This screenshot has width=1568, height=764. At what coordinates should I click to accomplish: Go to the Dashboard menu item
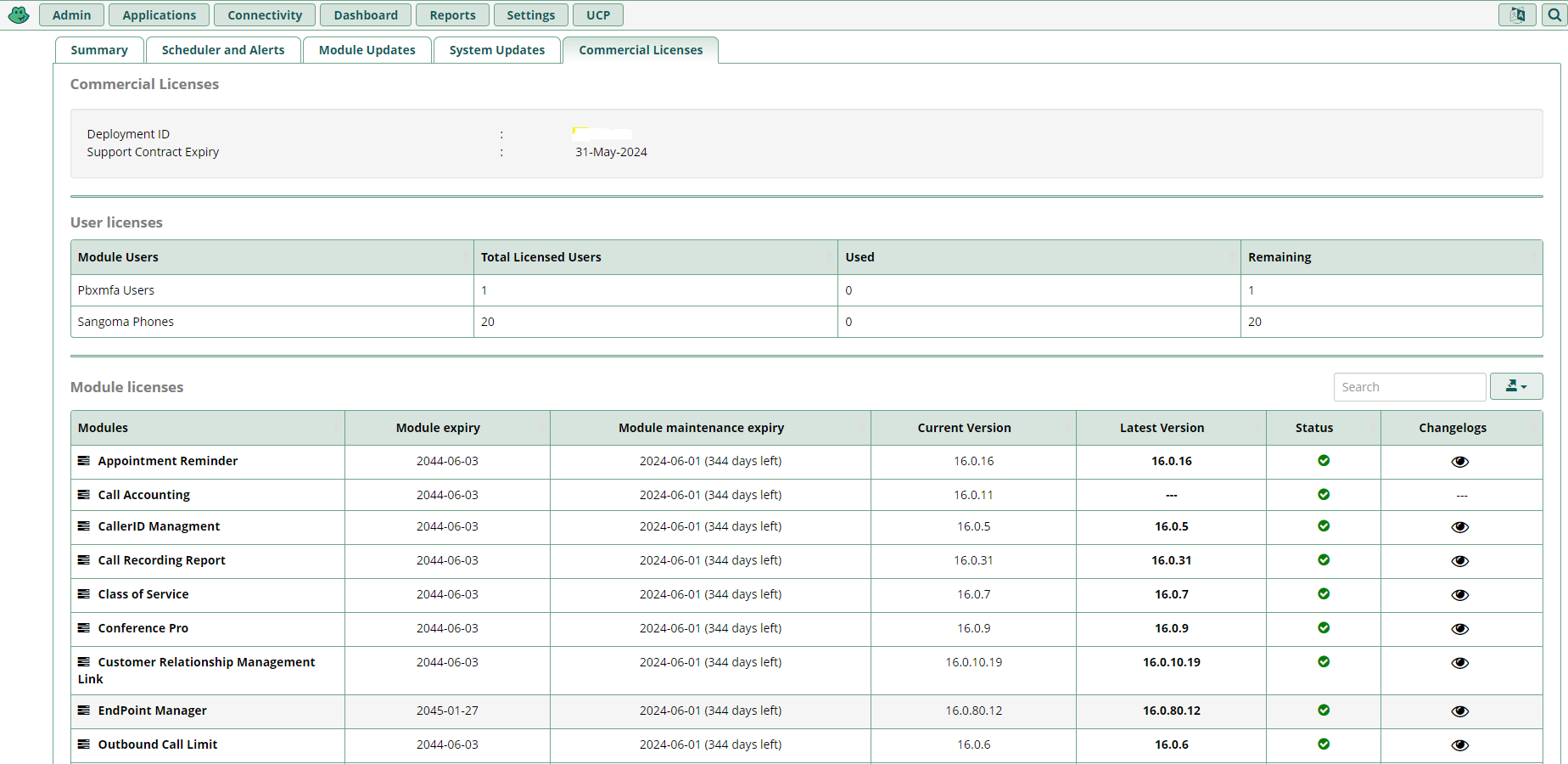pos(366,15)
